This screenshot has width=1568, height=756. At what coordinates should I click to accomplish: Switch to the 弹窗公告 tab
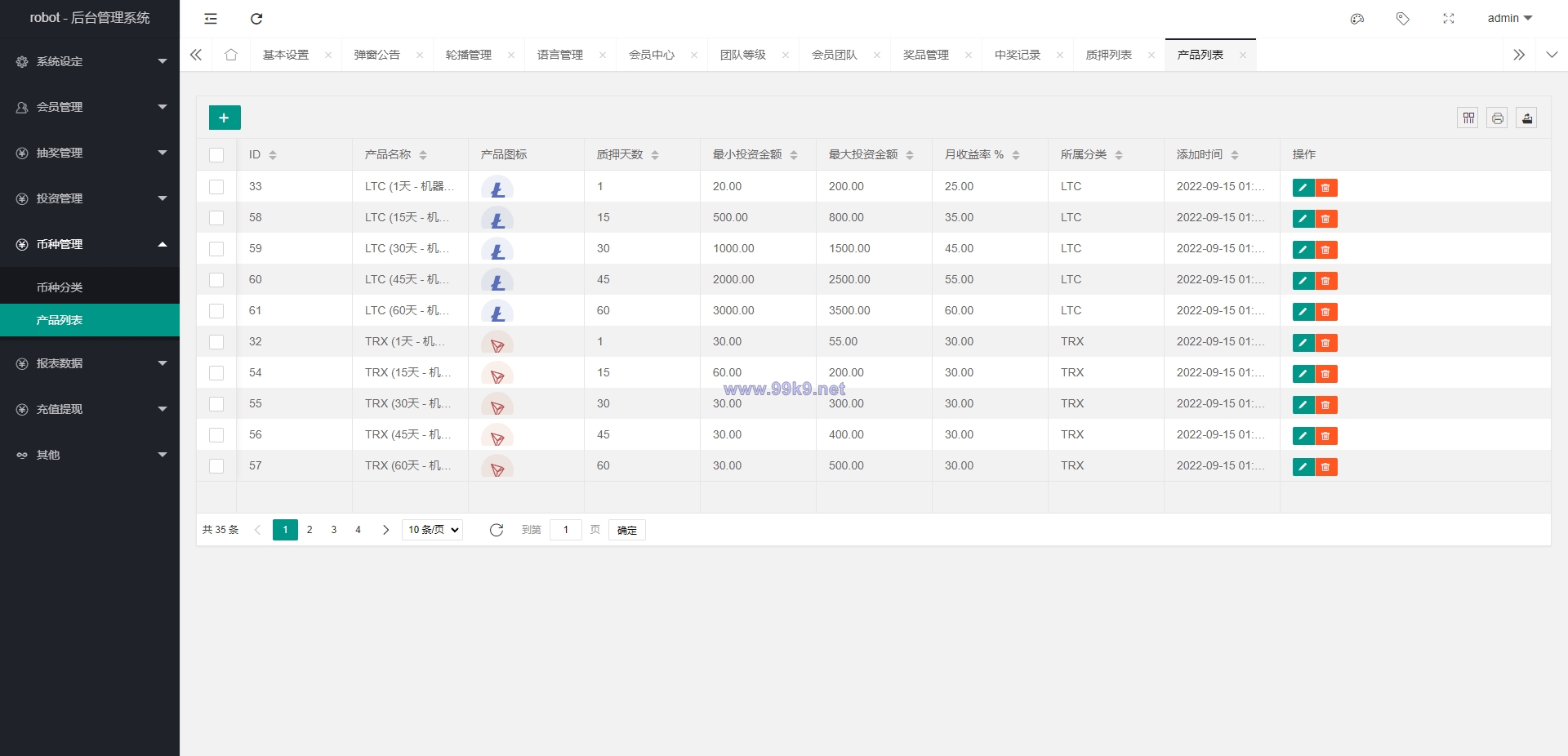click(377, 55)
